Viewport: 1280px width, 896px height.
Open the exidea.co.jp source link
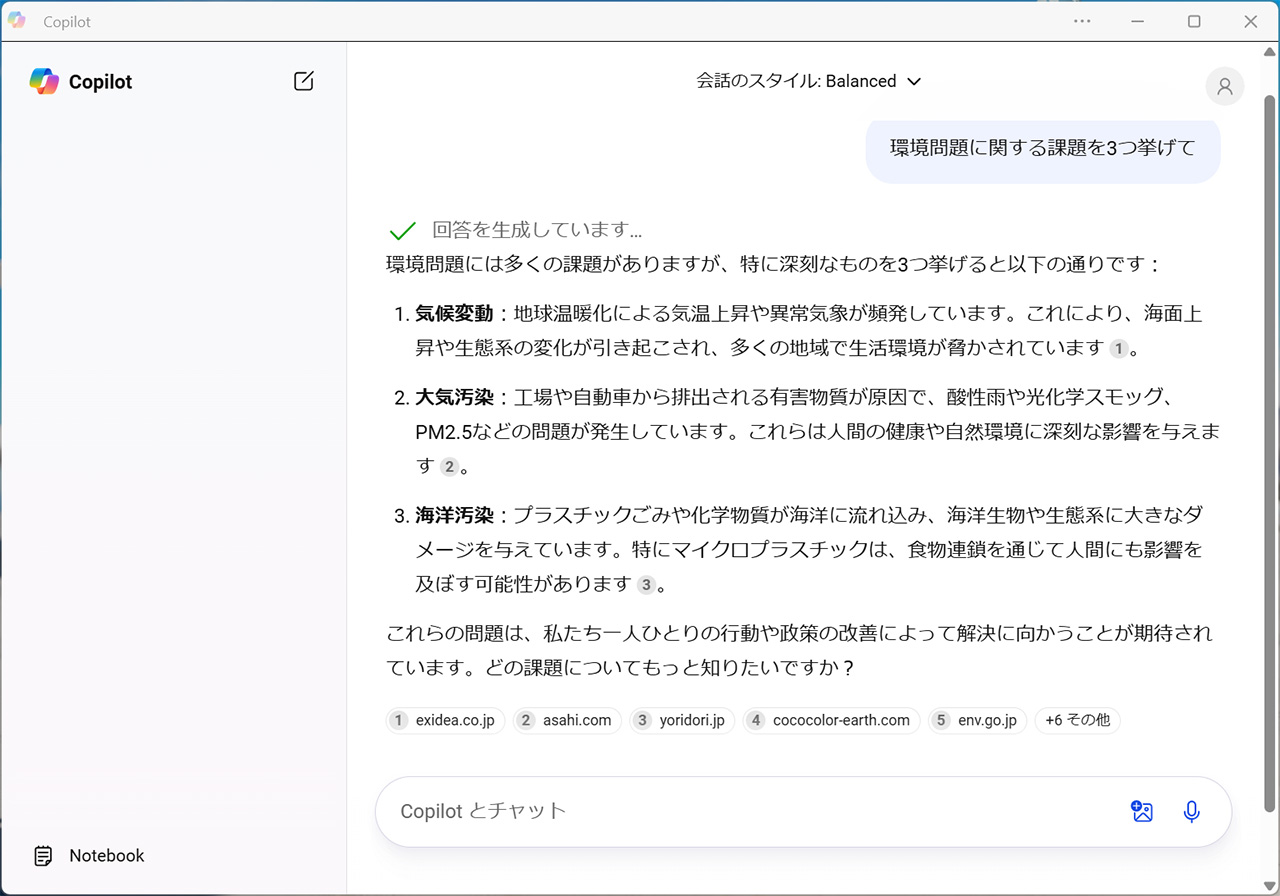point(445,720)
